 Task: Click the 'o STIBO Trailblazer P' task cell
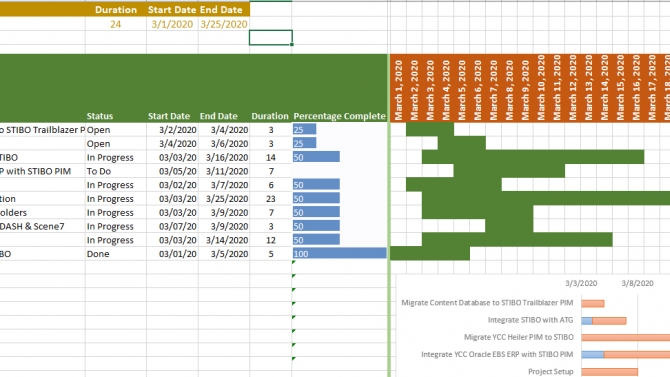point(42,130)
